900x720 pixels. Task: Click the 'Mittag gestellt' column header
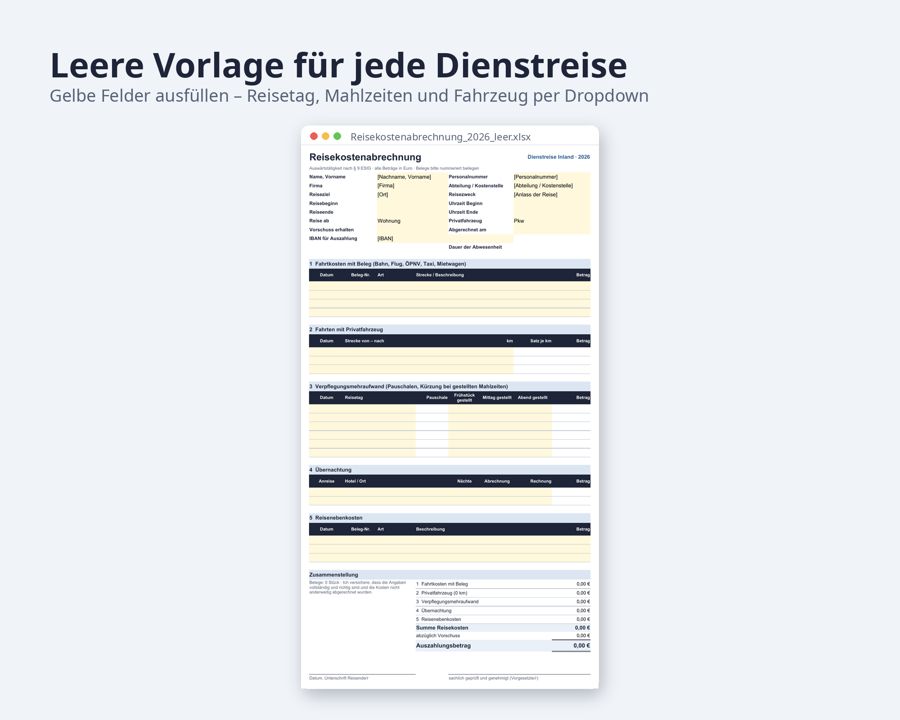pos(496,397)
